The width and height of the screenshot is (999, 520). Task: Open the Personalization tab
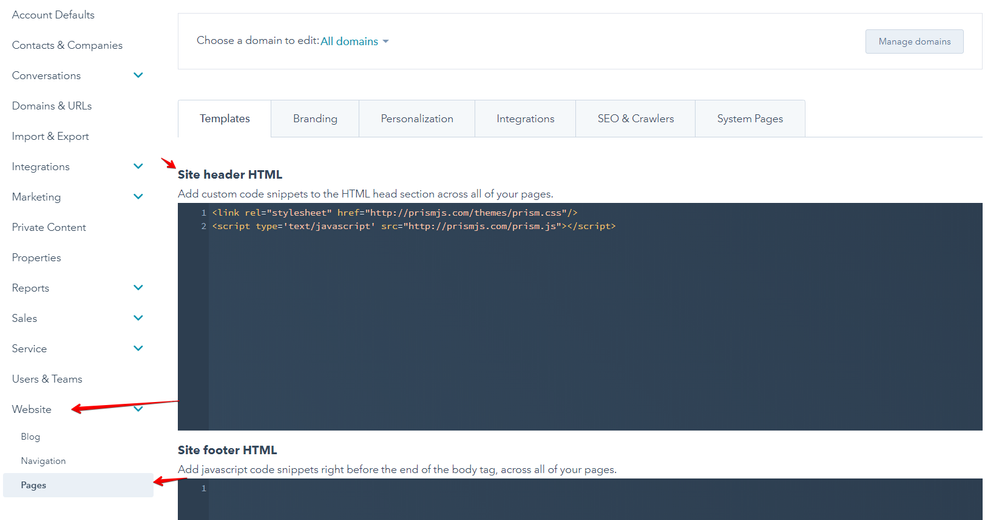tap(417, 119)
